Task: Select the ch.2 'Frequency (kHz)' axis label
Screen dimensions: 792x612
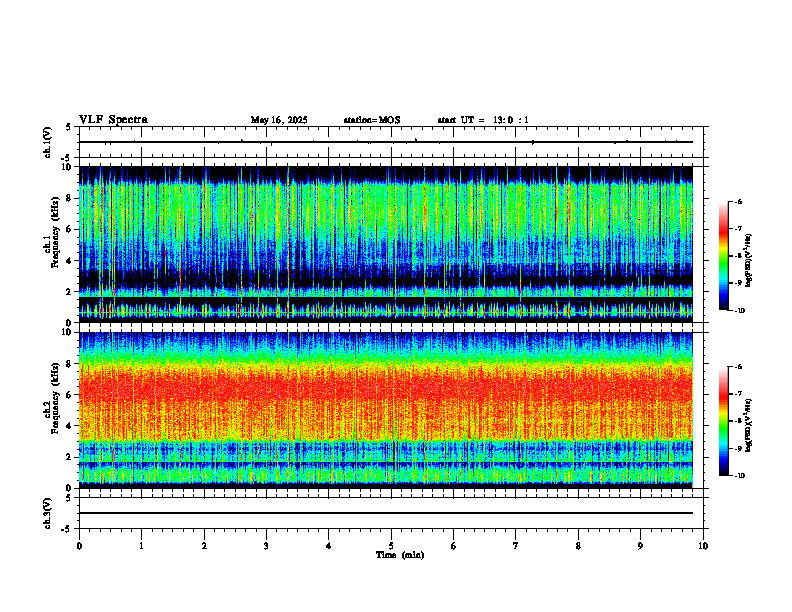Action: pos(55,398)
